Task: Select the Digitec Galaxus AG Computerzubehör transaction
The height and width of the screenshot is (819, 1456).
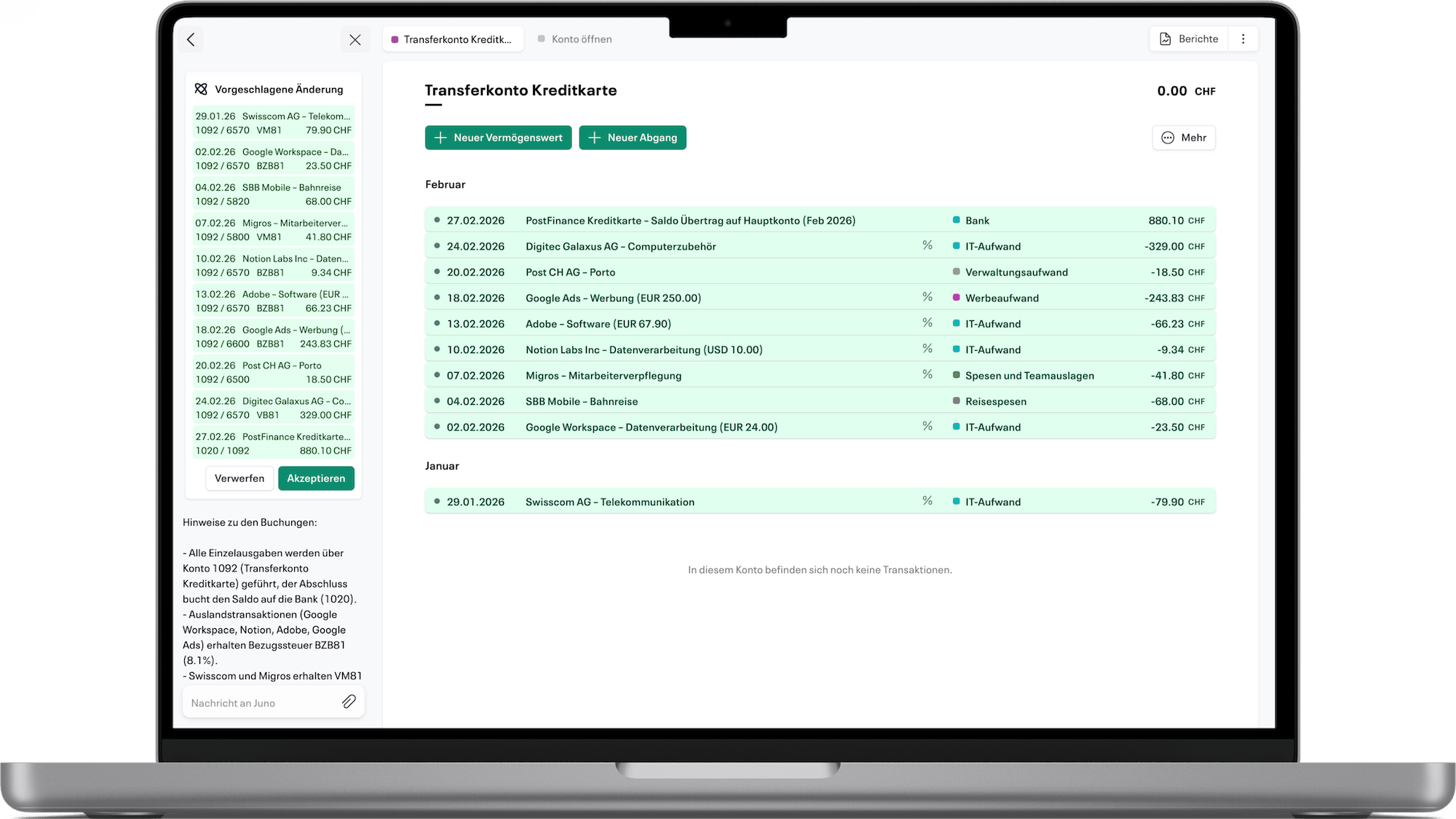Action: [x=820, y=246]
